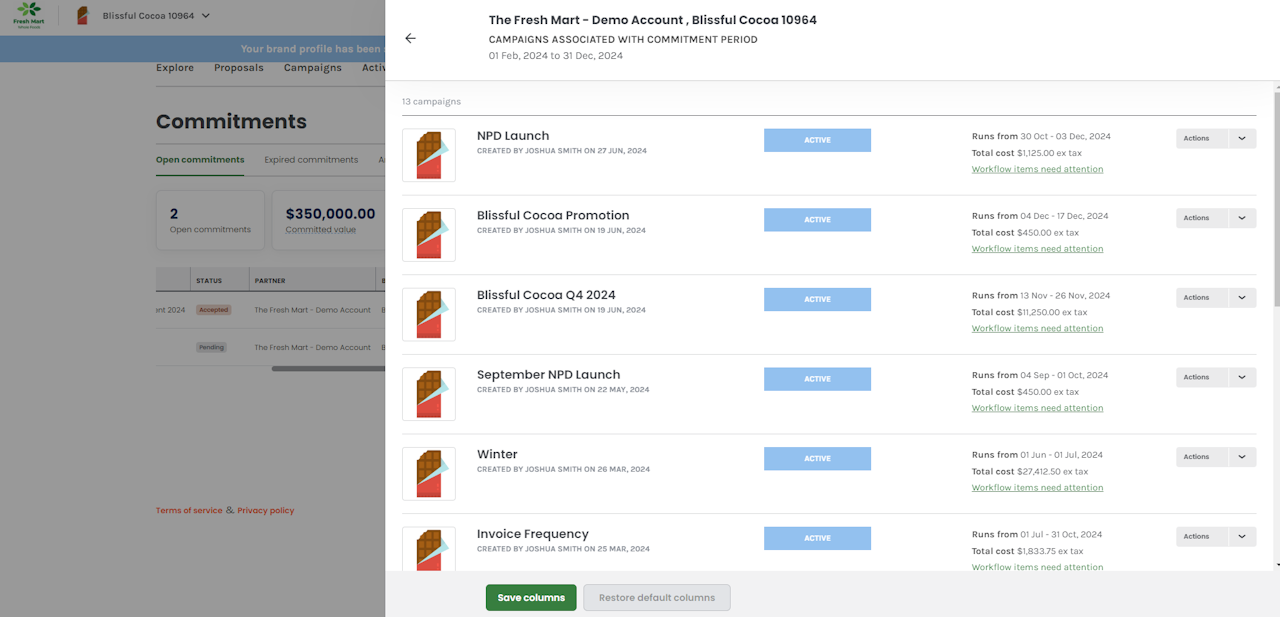The image size is (1280, 617).
Task: Select the Invoice Frequency campaign thumbnail
Action: coord(429,549)
